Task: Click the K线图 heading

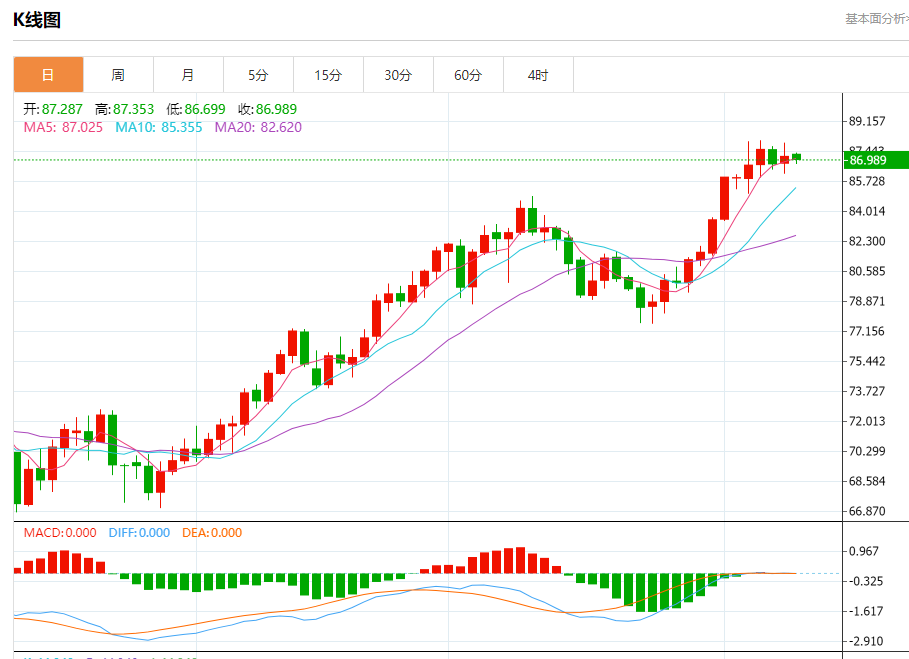Action: click(x=37, y=20)
